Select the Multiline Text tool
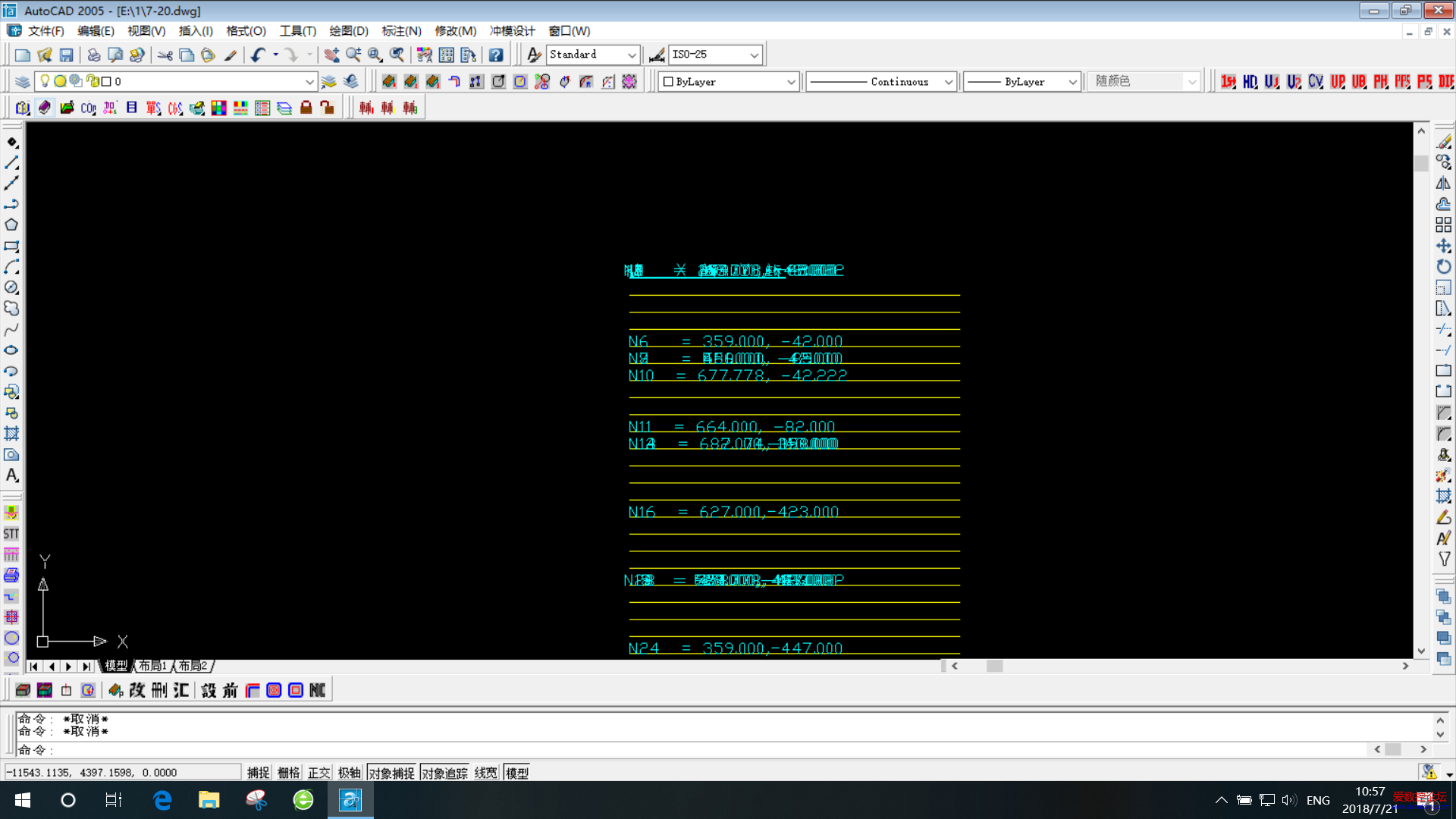This screenshot has width=1456, height=819. click(11, 475)
